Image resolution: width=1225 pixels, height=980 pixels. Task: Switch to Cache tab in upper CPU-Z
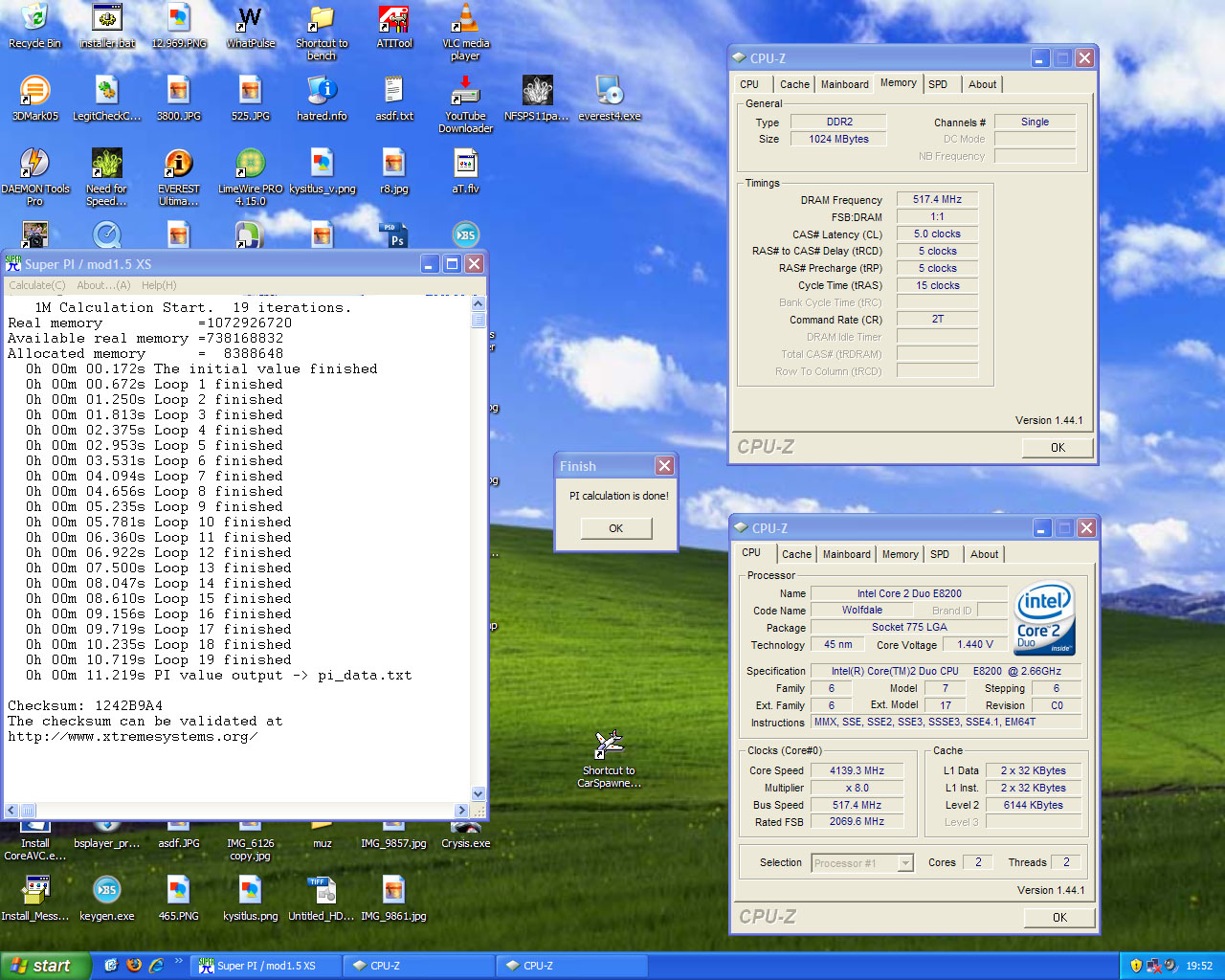coord(794,84)
